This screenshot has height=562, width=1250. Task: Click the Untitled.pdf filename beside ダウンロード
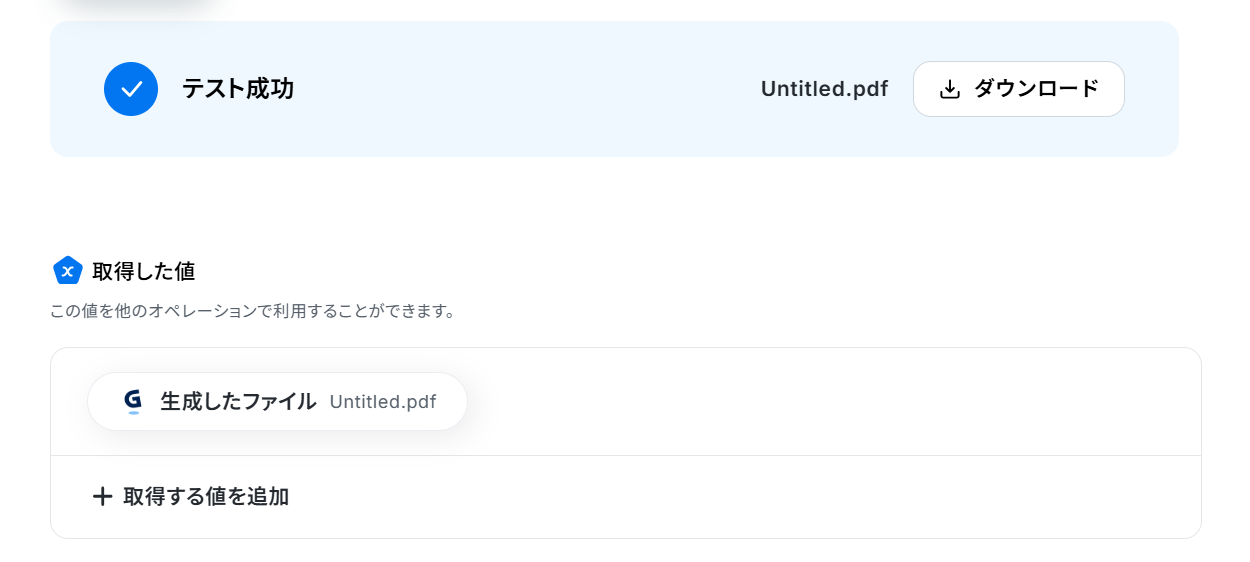click(824, 89)
